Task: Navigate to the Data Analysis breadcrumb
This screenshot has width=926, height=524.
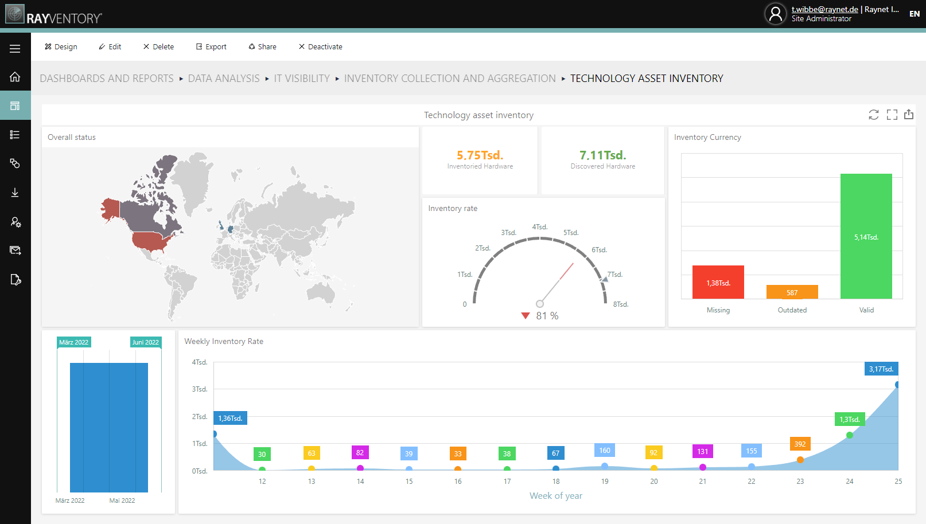Action: point(223,78)
